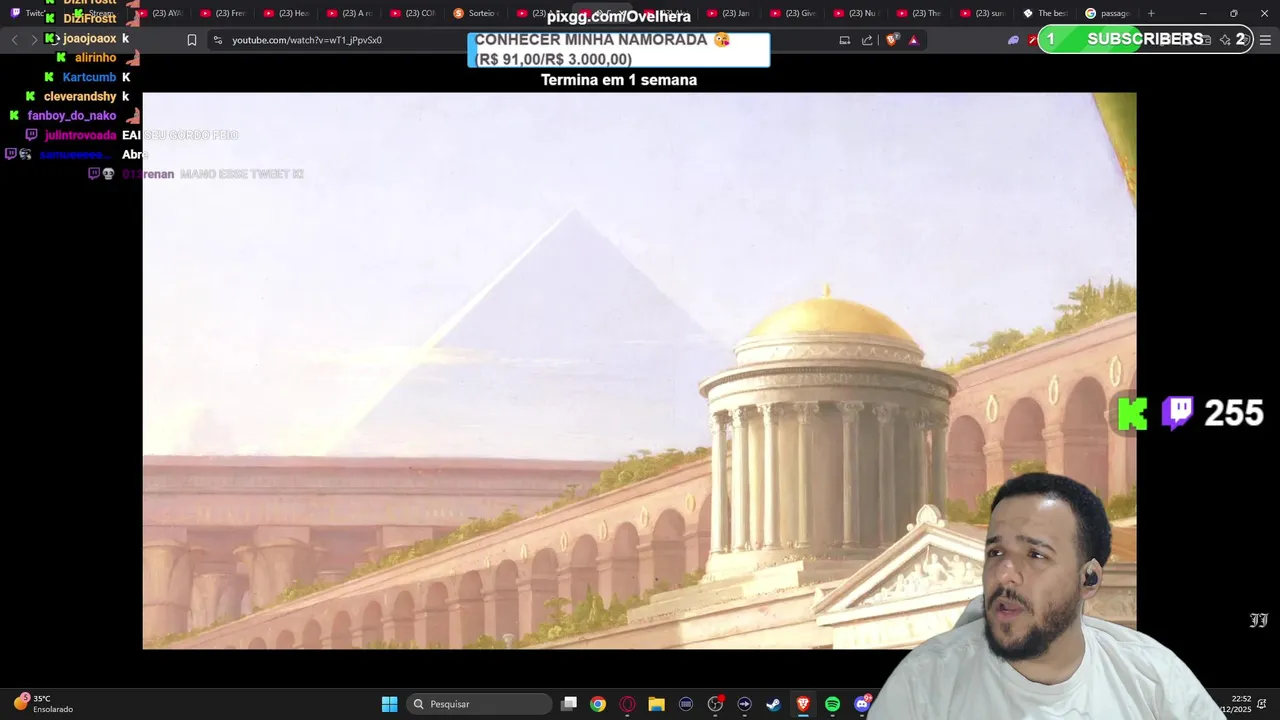Click the share page icon in address bar

point(867,40)
